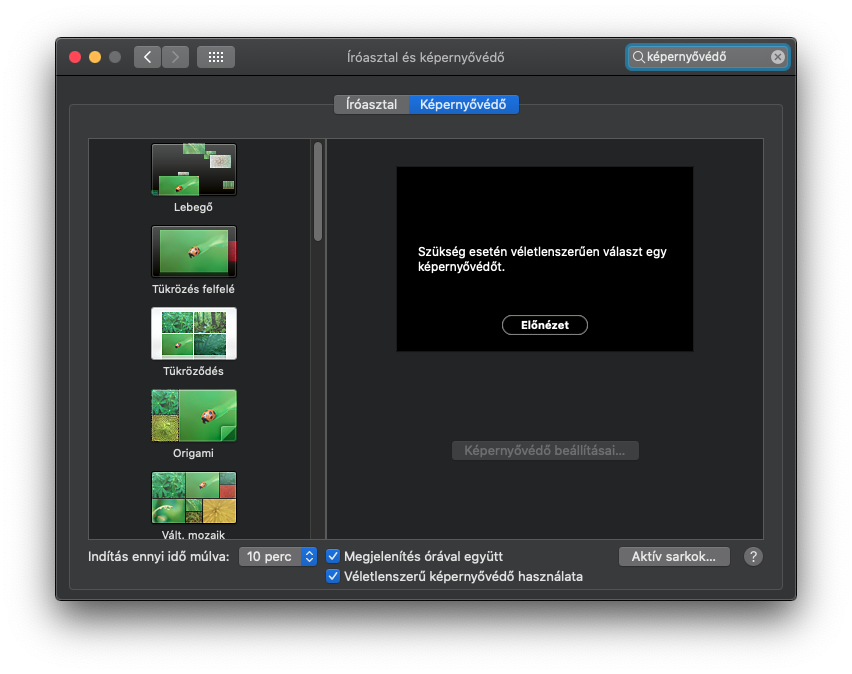Select the Tükrözés felfelé screensaver thumbnail
Viewport: 852px width, 674px height.
(194, 252)
